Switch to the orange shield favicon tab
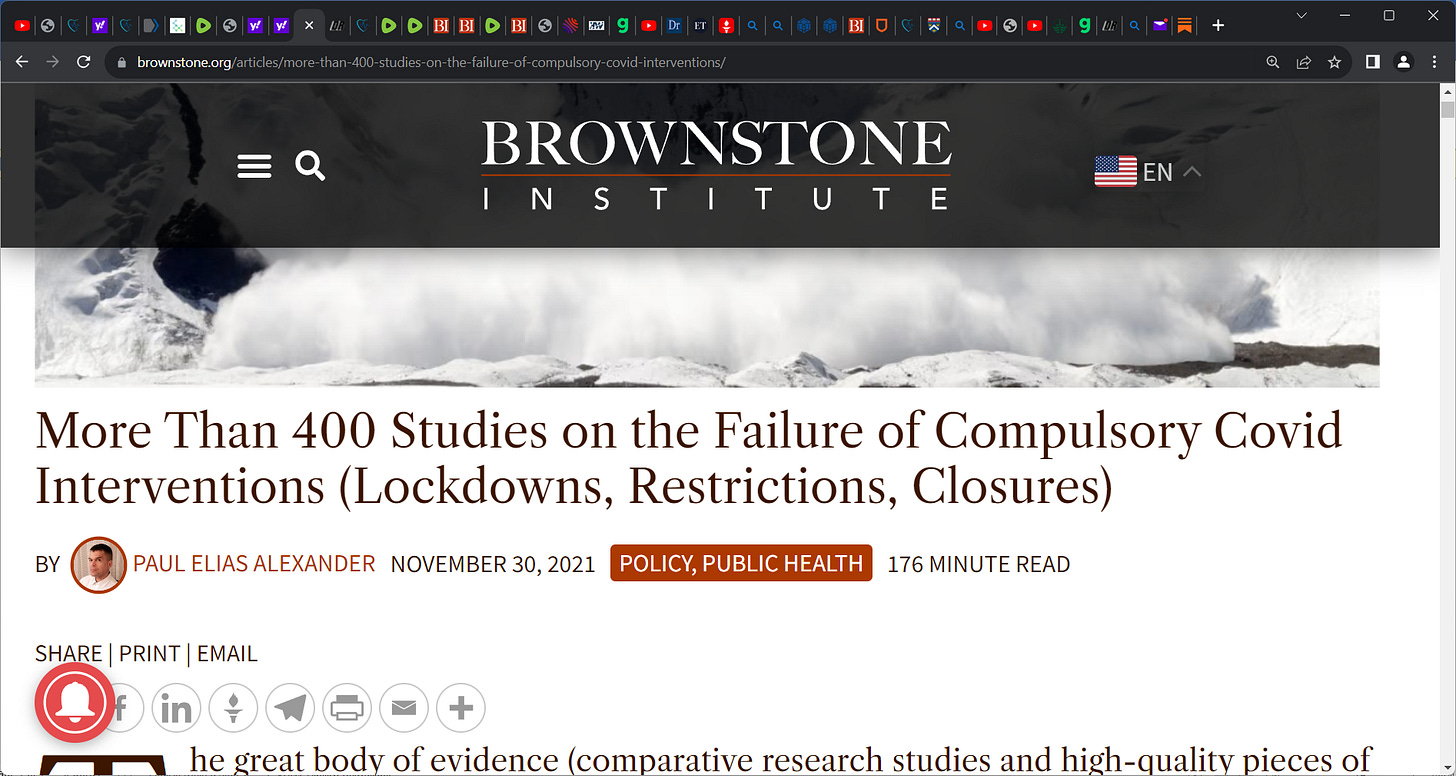Image resolution: width=1456 pixels, height=776 pixels. 881,25
